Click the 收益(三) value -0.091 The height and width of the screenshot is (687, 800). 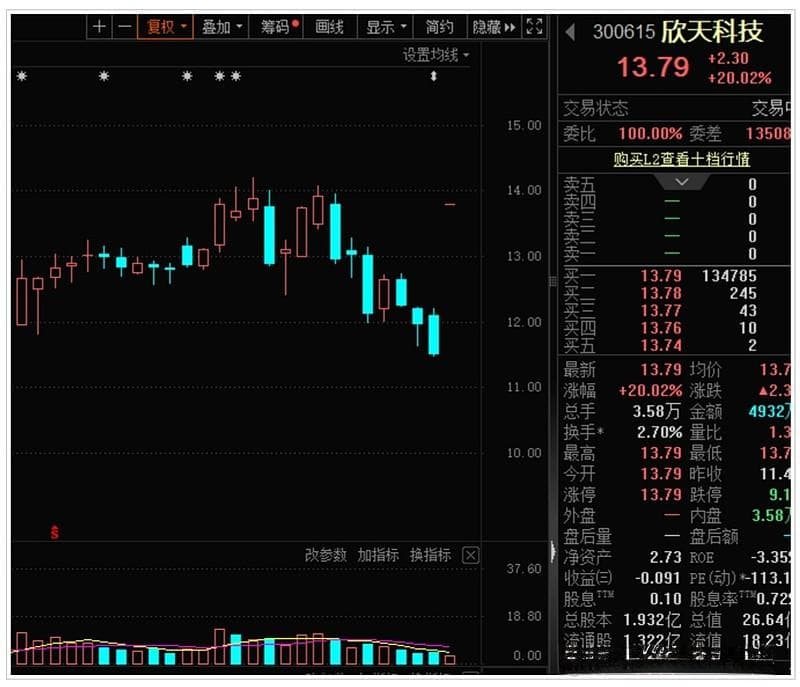pyautogui.click(x=658, y=578)
